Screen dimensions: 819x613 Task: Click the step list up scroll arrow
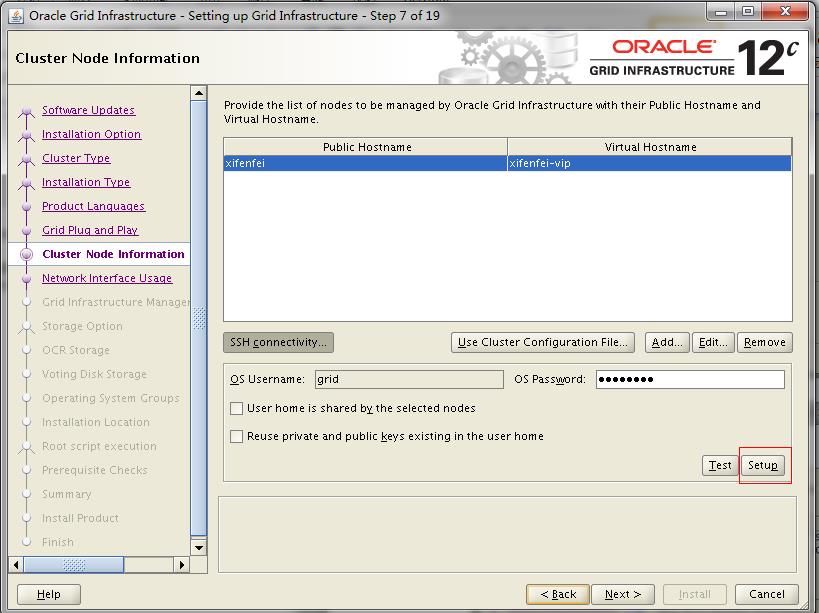tap(198, 93)
